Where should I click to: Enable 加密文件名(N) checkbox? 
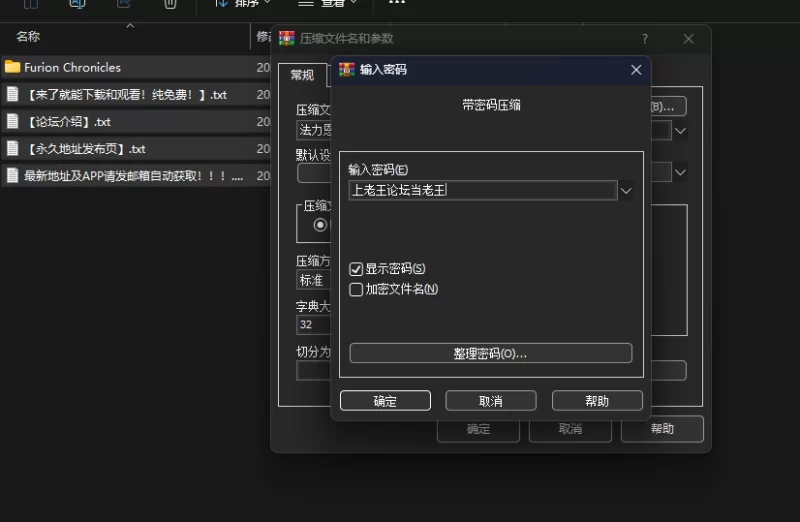[x=356, y=289]
